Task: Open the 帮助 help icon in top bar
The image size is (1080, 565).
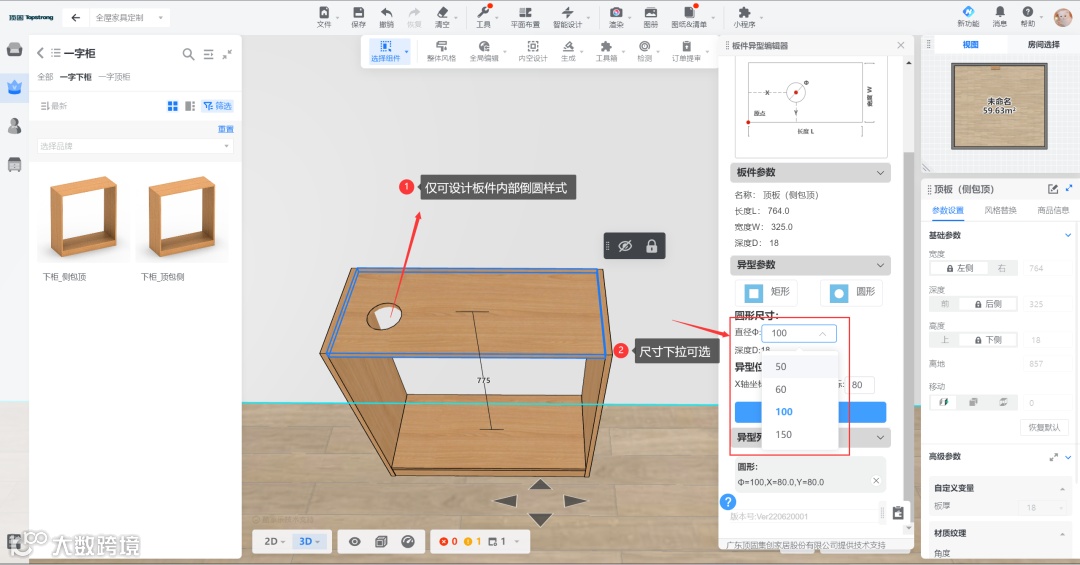Action: [1028, 12]
